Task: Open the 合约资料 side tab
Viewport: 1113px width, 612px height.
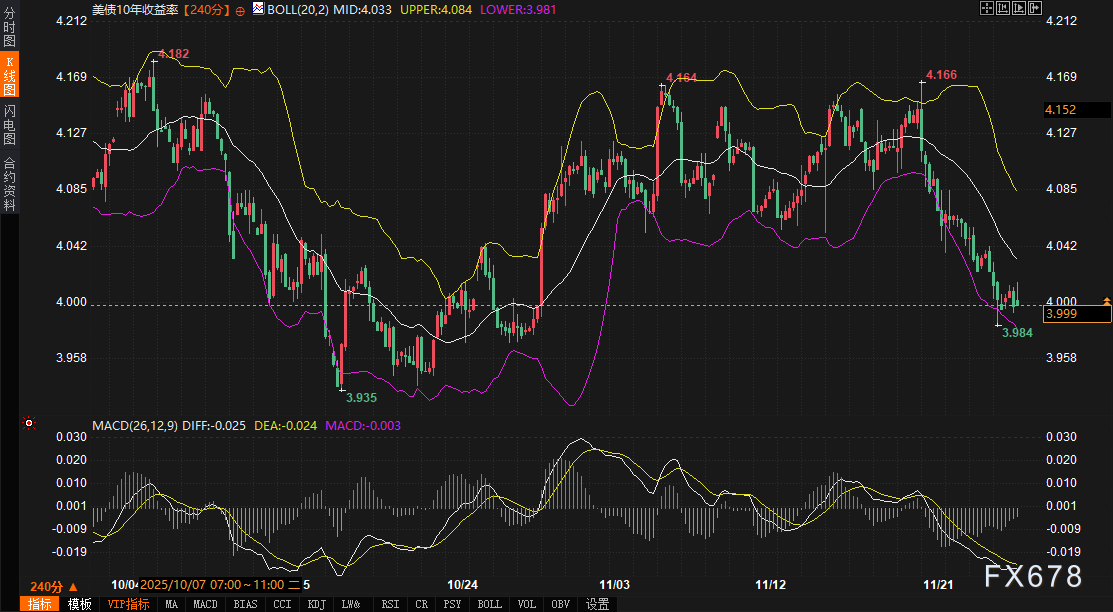Action: pyautogui.click(x=9, y=183)
